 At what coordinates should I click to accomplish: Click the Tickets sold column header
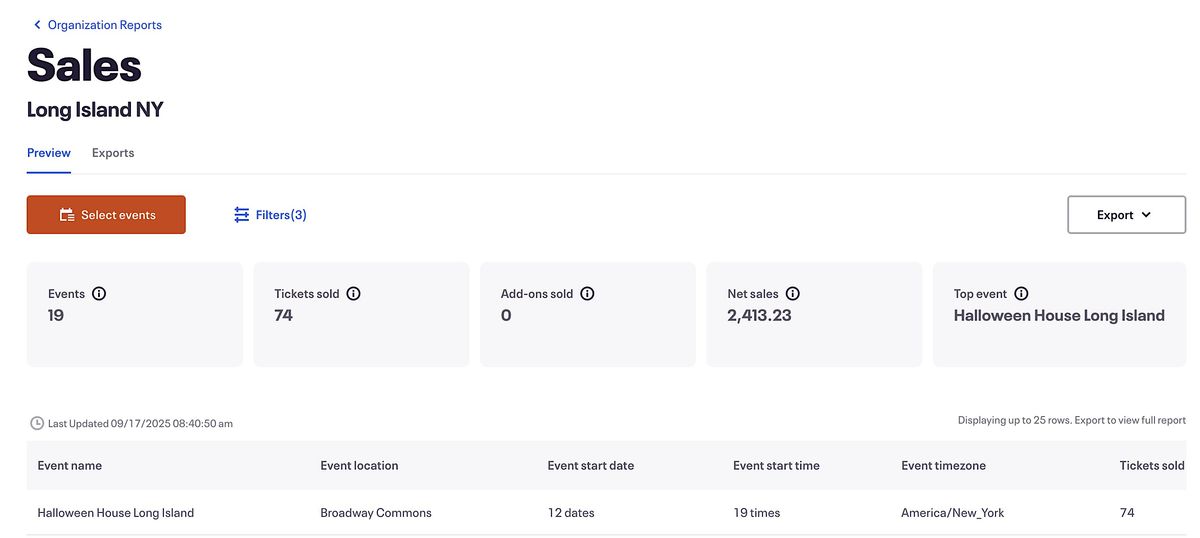tap(1151, 465)
